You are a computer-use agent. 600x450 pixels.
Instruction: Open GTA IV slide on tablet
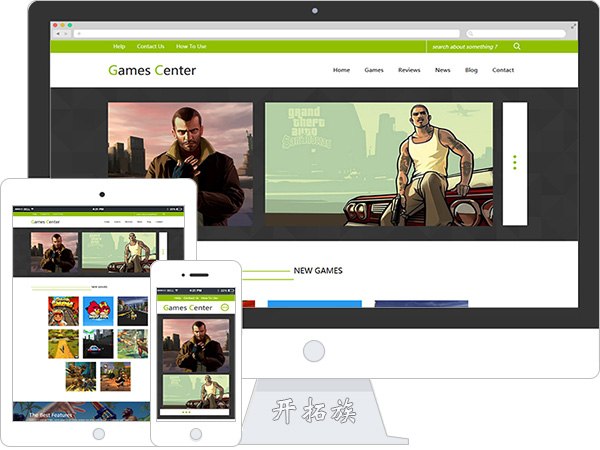click(54, 252)
